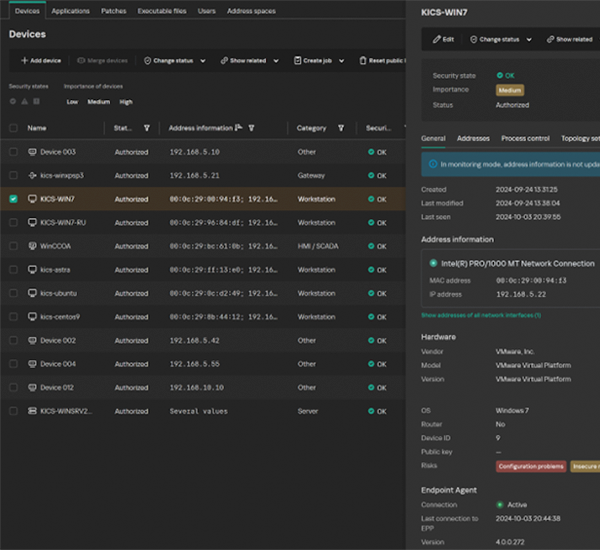The image size is (600, 550).
Task: Click the Edit pencil button in details
Action: [x=443, y=39]
